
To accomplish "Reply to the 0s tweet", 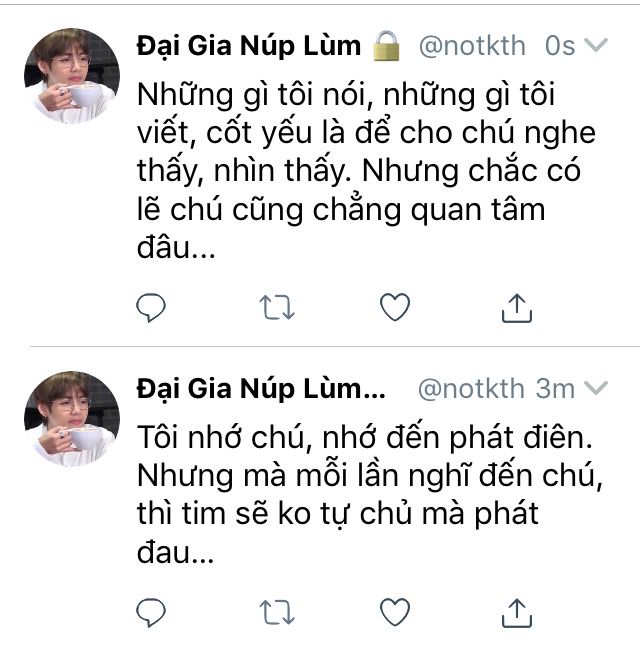I will pos(151,308).
